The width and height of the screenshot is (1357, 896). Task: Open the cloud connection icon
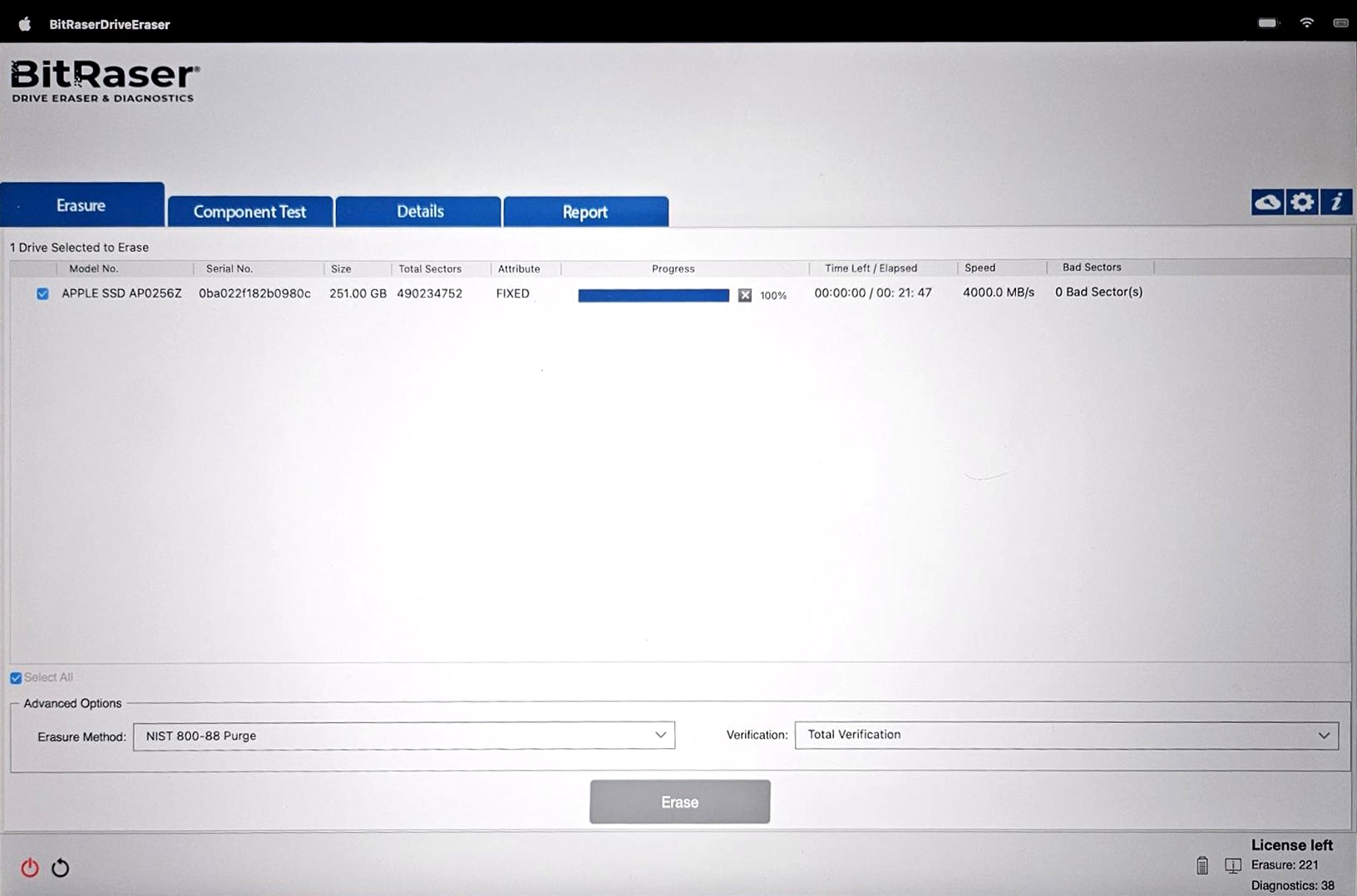pyautogui.click(x=1267, y=202)
